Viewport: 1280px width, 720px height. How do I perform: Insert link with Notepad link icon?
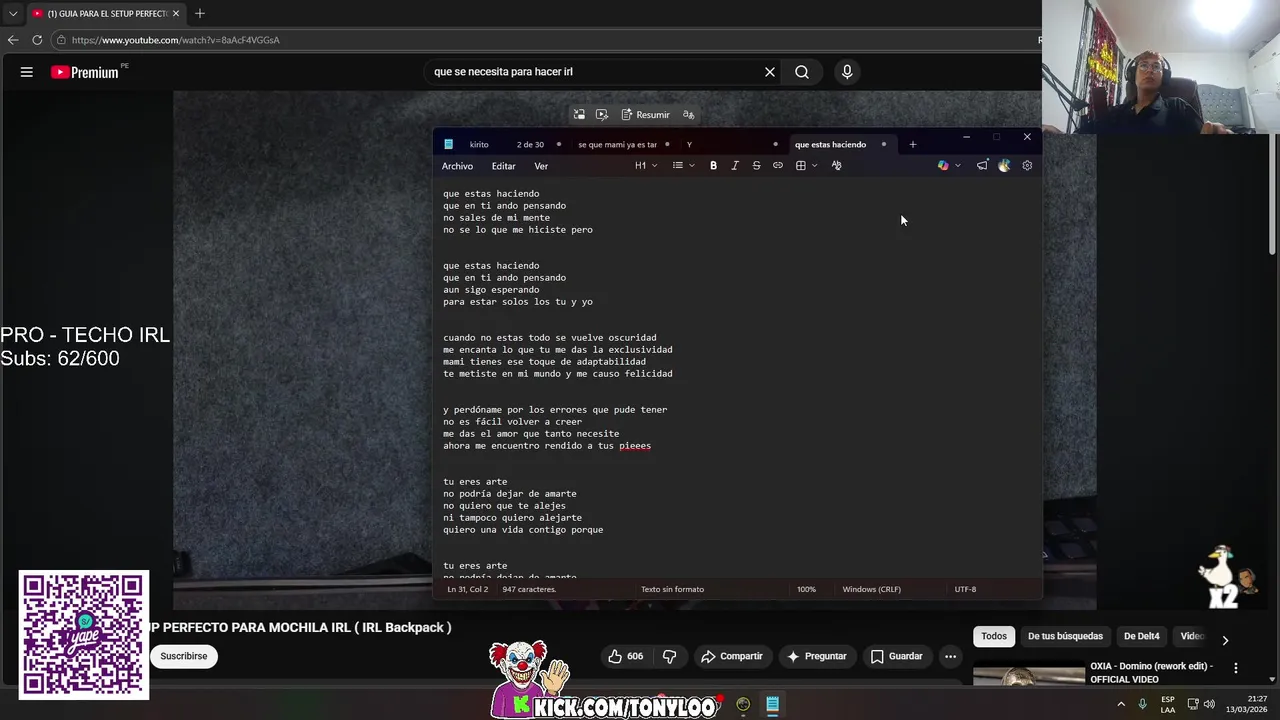778,166
